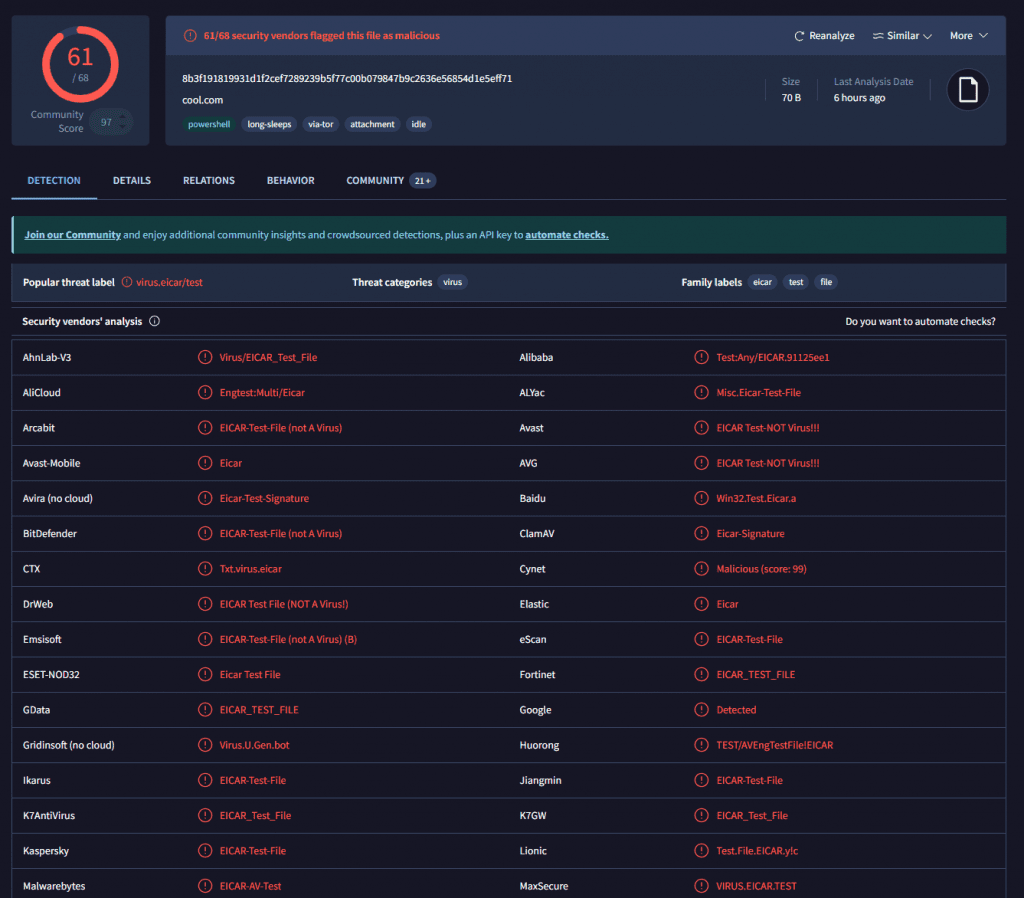Click the via-tor tag
The width and height of the screenshot is (1024, 898).
321,124
